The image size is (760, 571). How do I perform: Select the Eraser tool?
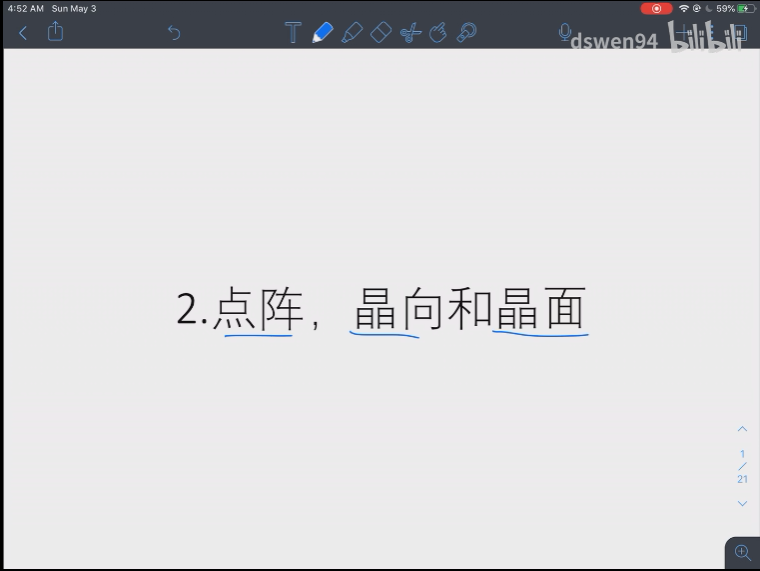tap(381, 32)
